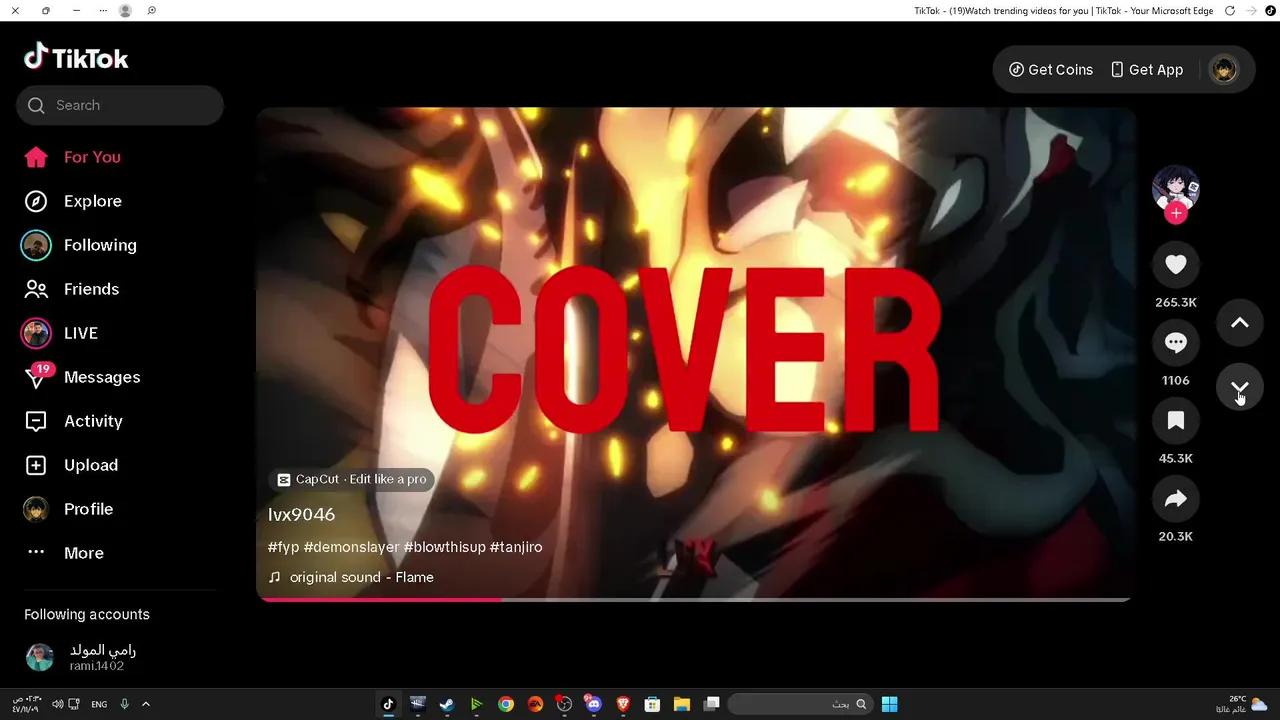Click the forward arrow in the title bar
This screenshot has width=1280, height=720.
pyautogui.click(x=1252, y=10)
